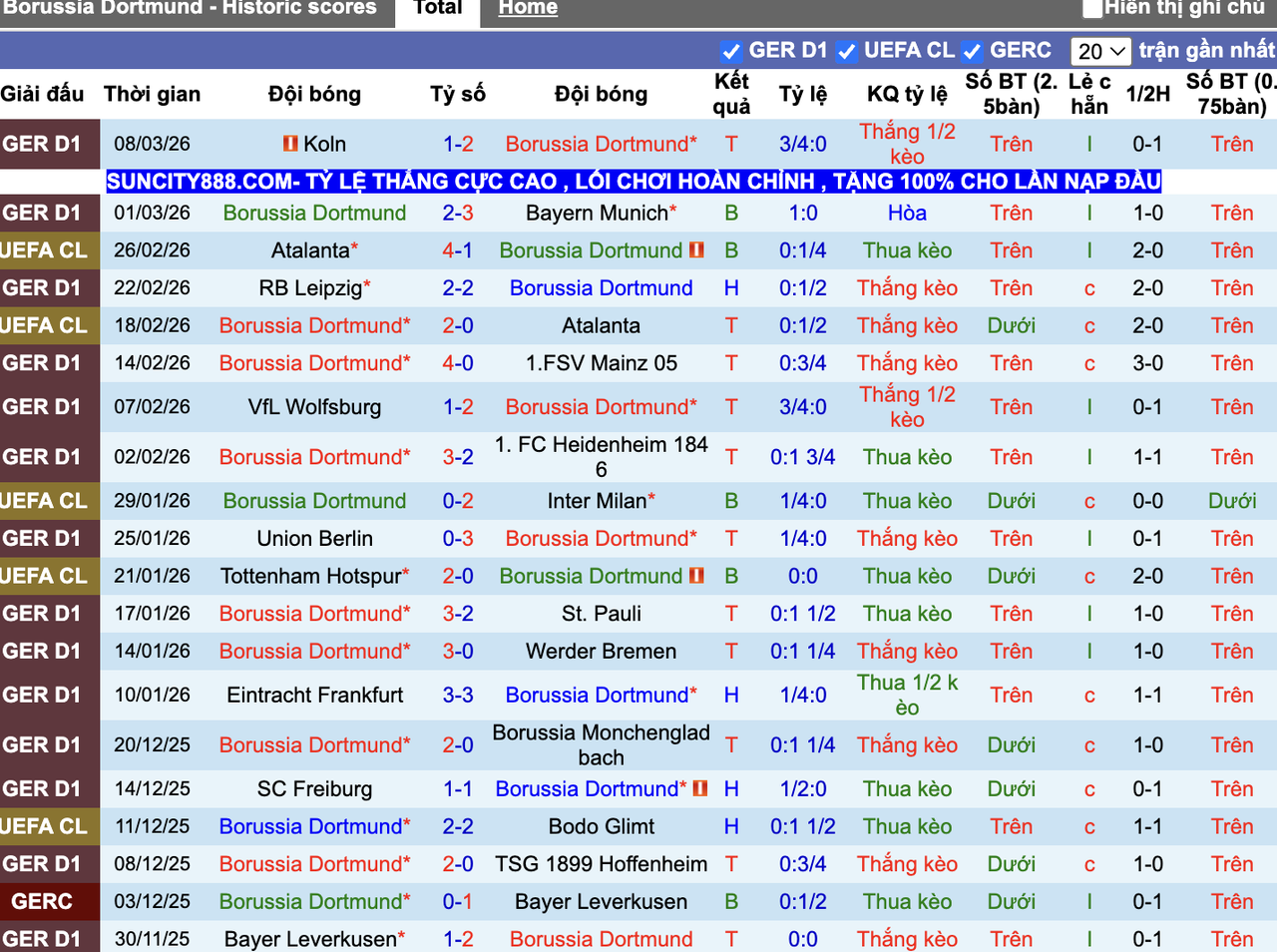This screenshot has width=1277, height=952.
Task: Open the 20 recent matches dropdown
Action: pyautogui.click(x=1100, y=51)
